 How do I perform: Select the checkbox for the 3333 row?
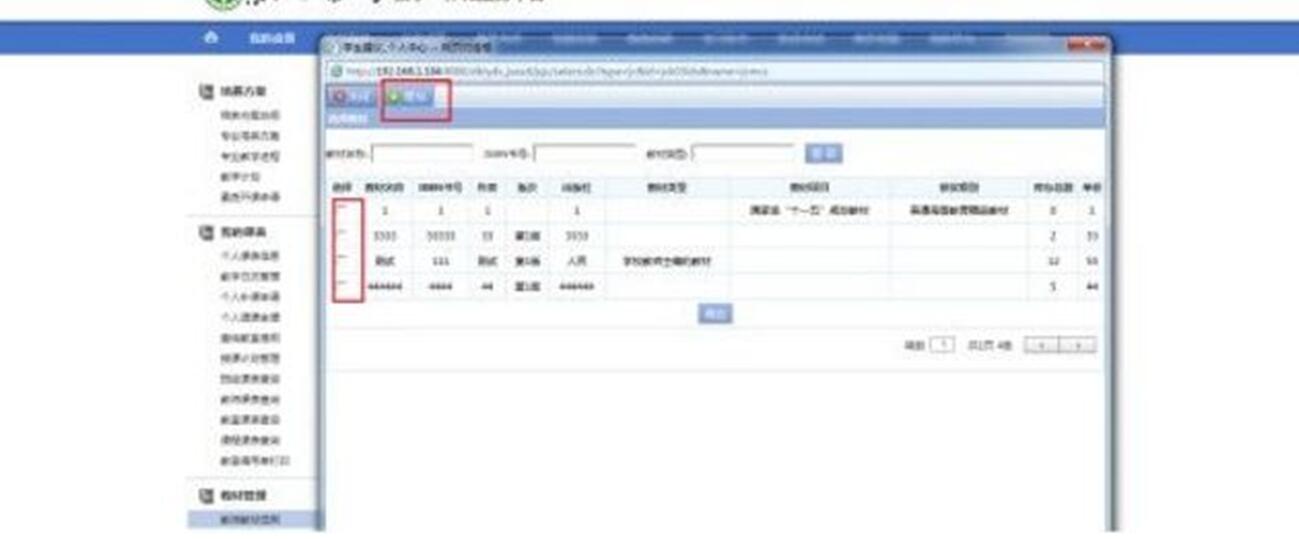coord(342,236)
